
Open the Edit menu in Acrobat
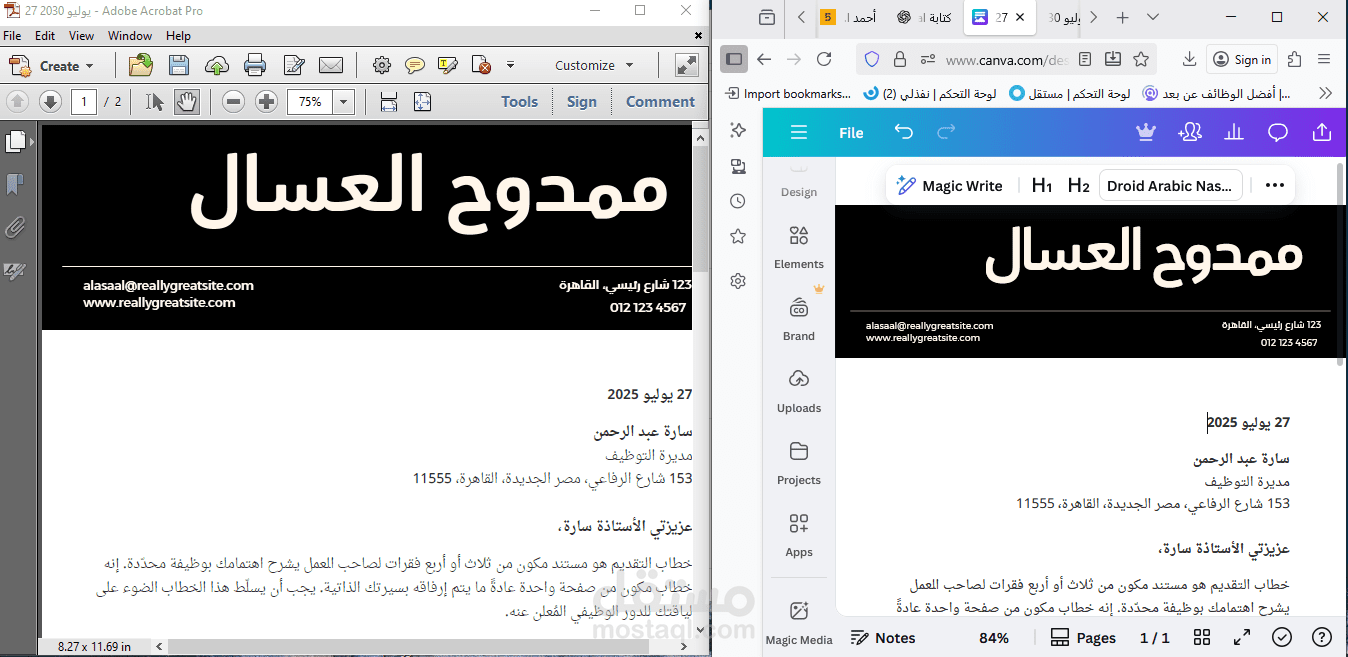coord(45,36)
